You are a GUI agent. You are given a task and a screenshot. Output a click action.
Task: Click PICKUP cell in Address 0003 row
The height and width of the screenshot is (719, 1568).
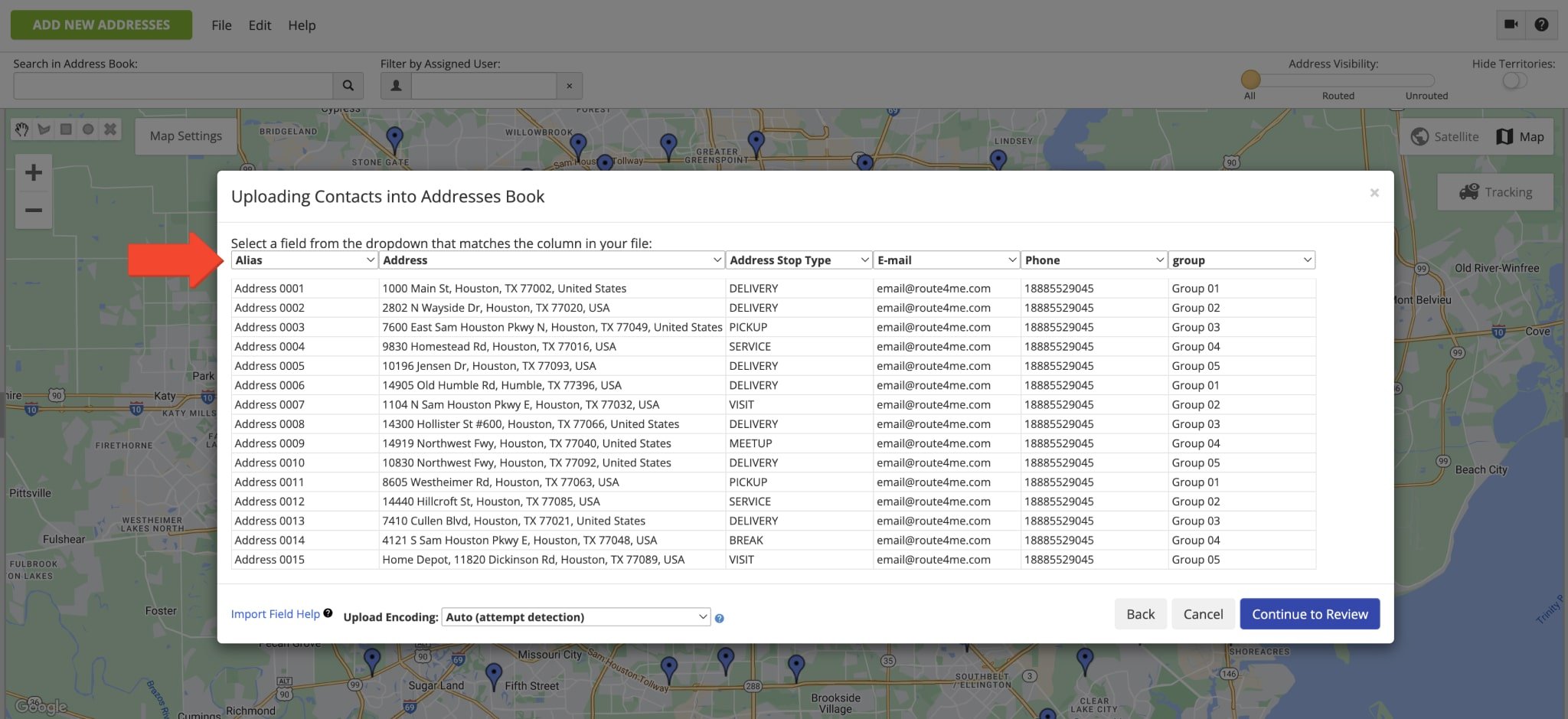799,327
